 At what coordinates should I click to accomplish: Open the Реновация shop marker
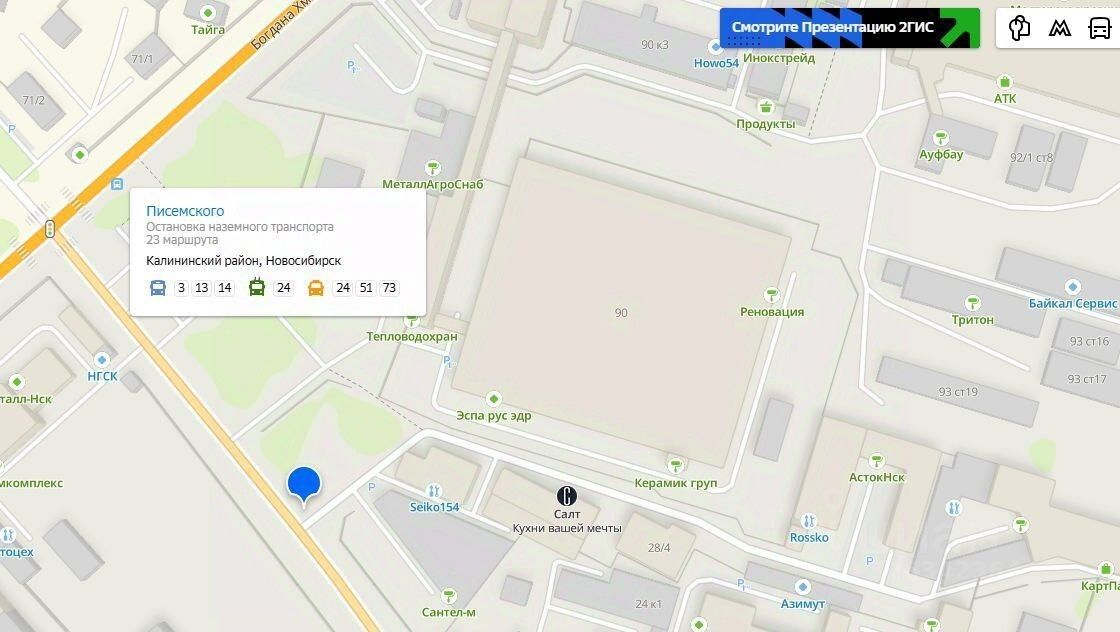pos(771,295)
